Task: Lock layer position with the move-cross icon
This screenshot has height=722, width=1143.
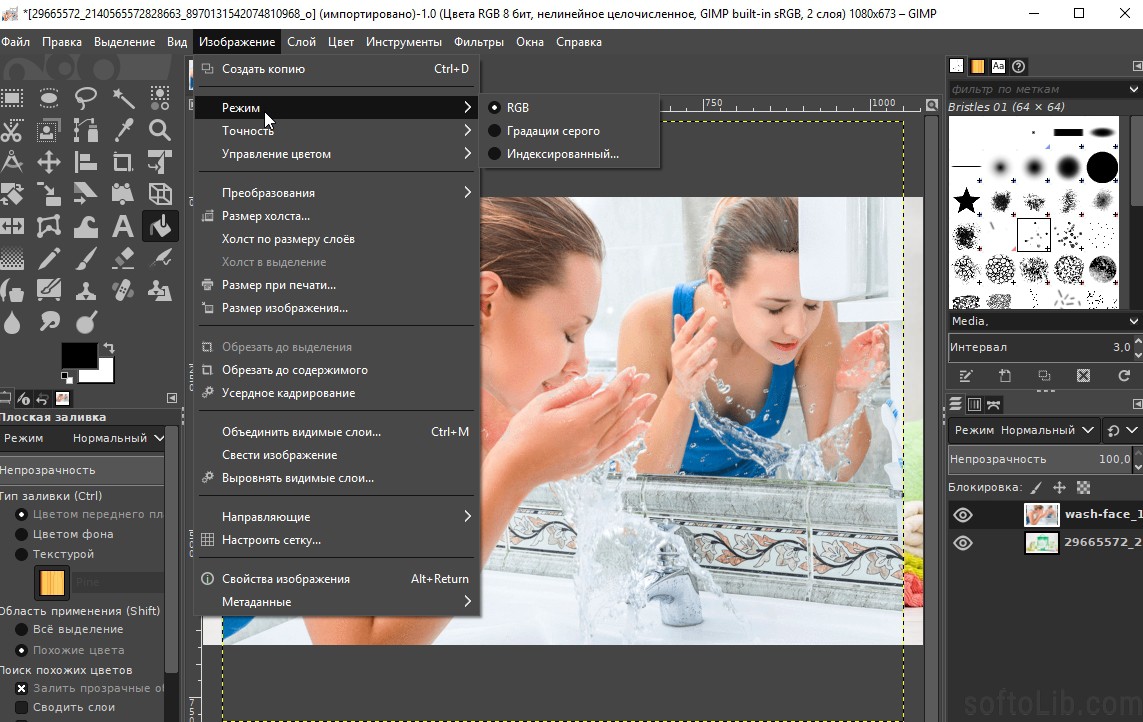Action: click(x=1059, y=487)
